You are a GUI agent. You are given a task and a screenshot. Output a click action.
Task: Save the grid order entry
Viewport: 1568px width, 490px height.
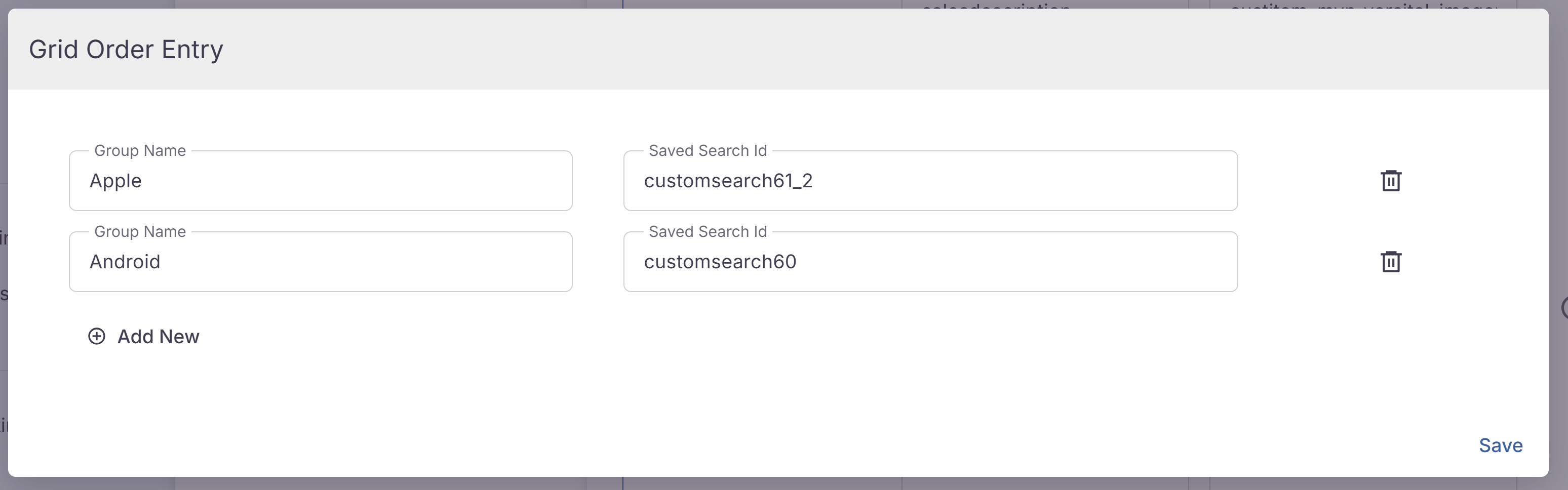(1500, 445)
